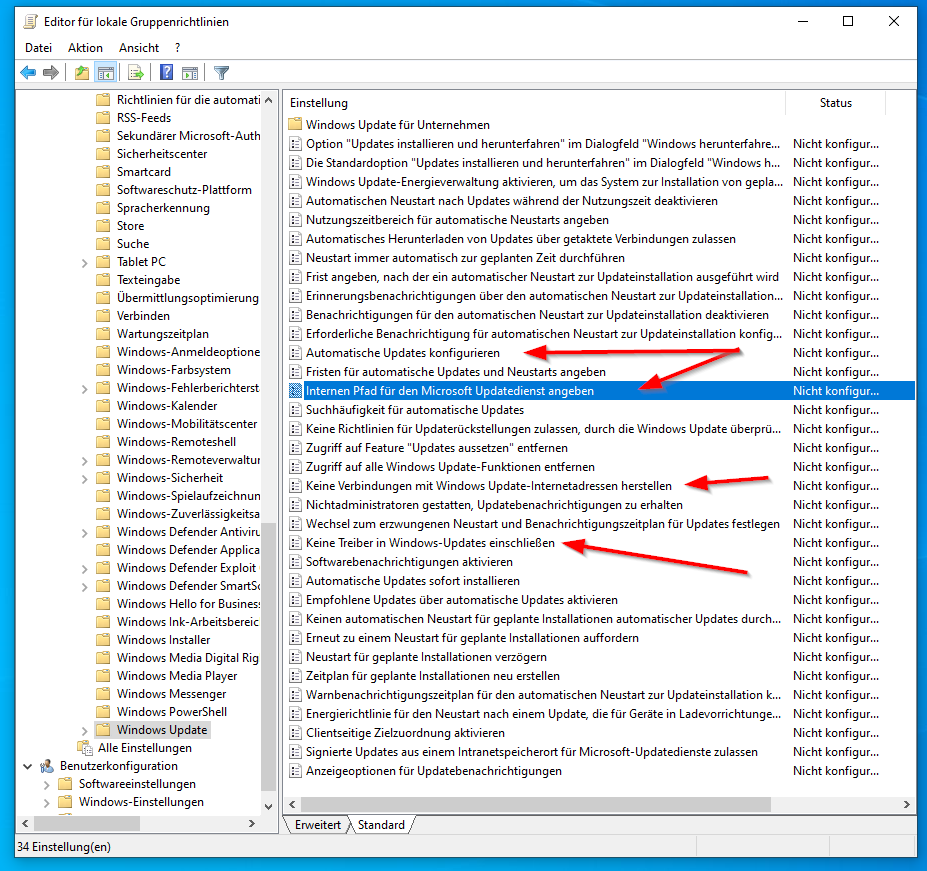
Task: Click the settings list horizontal scrollbar thumb
Action: click(x=536, y=805)
